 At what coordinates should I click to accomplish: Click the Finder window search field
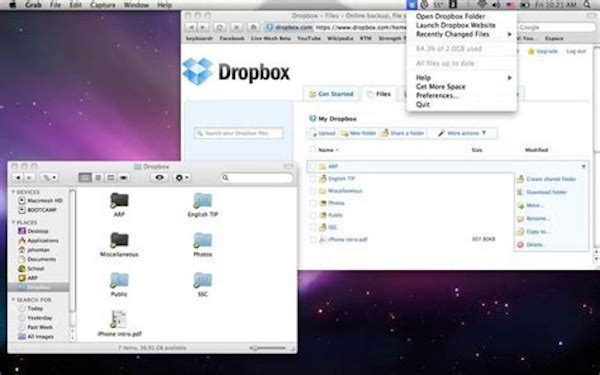click(x=257, y=178)
